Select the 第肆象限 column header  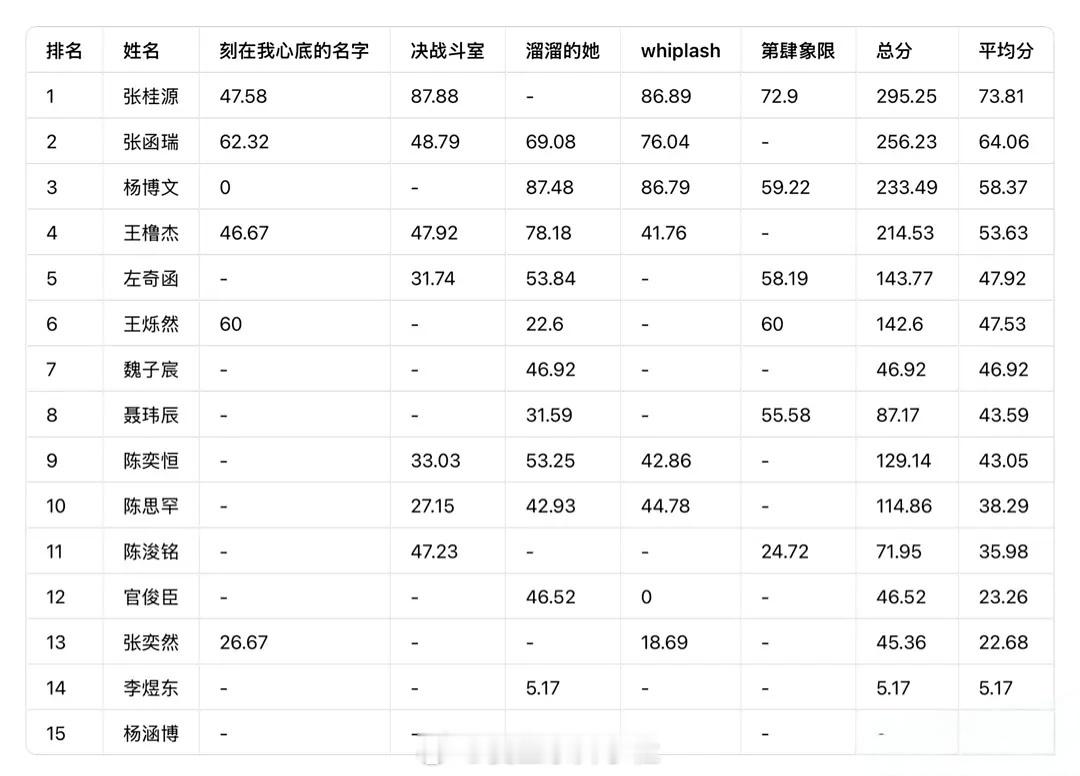coord(798,51)
